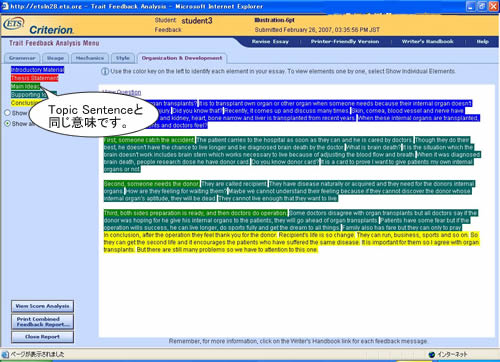Screen dimensions: 500x362
Task: Click the Close Report button
Action: (x=42, y=337)
